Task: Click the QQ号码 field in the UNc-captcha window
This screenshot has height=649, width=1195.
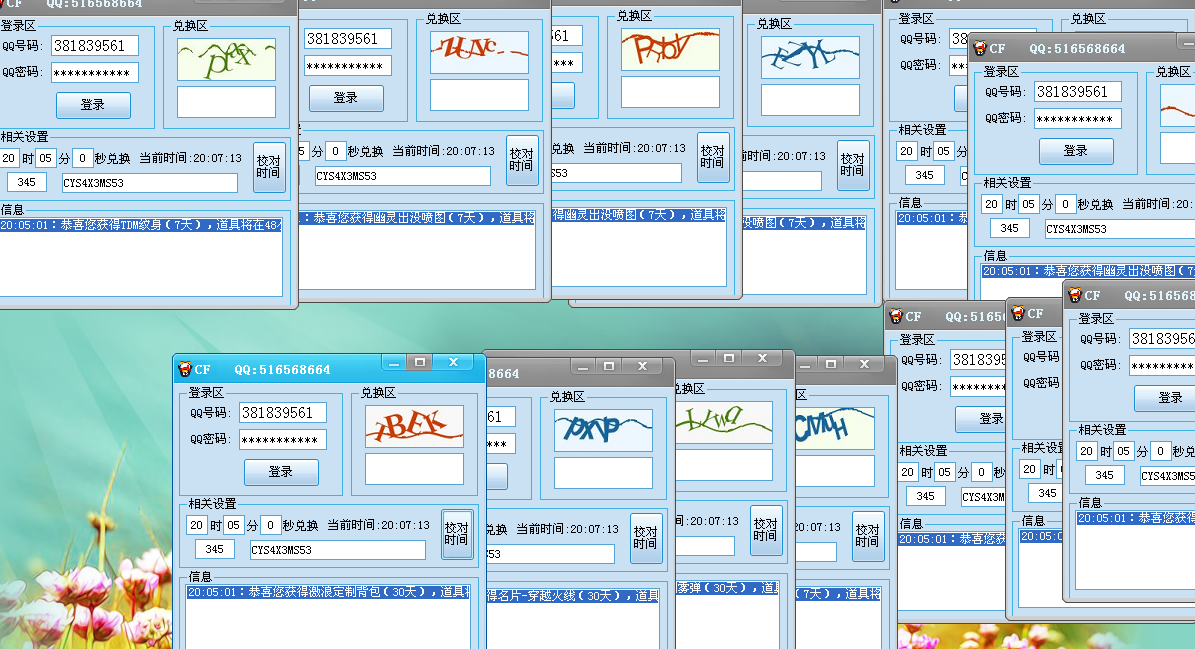Action: click(348, 39)
